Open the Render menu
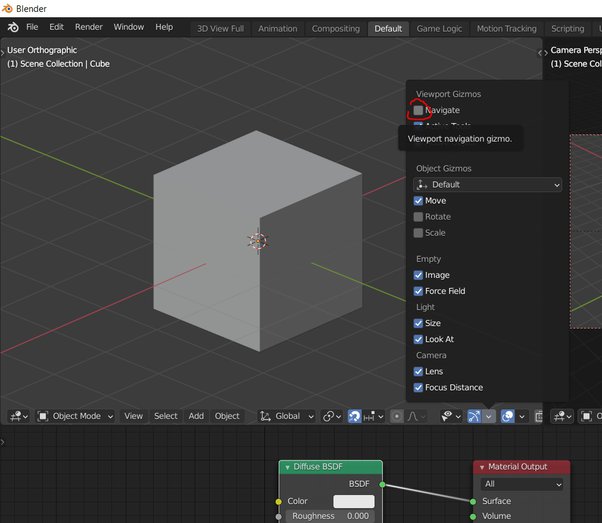Image resolution: width=602 pixels, height=523 pixels. click(89, 27)
